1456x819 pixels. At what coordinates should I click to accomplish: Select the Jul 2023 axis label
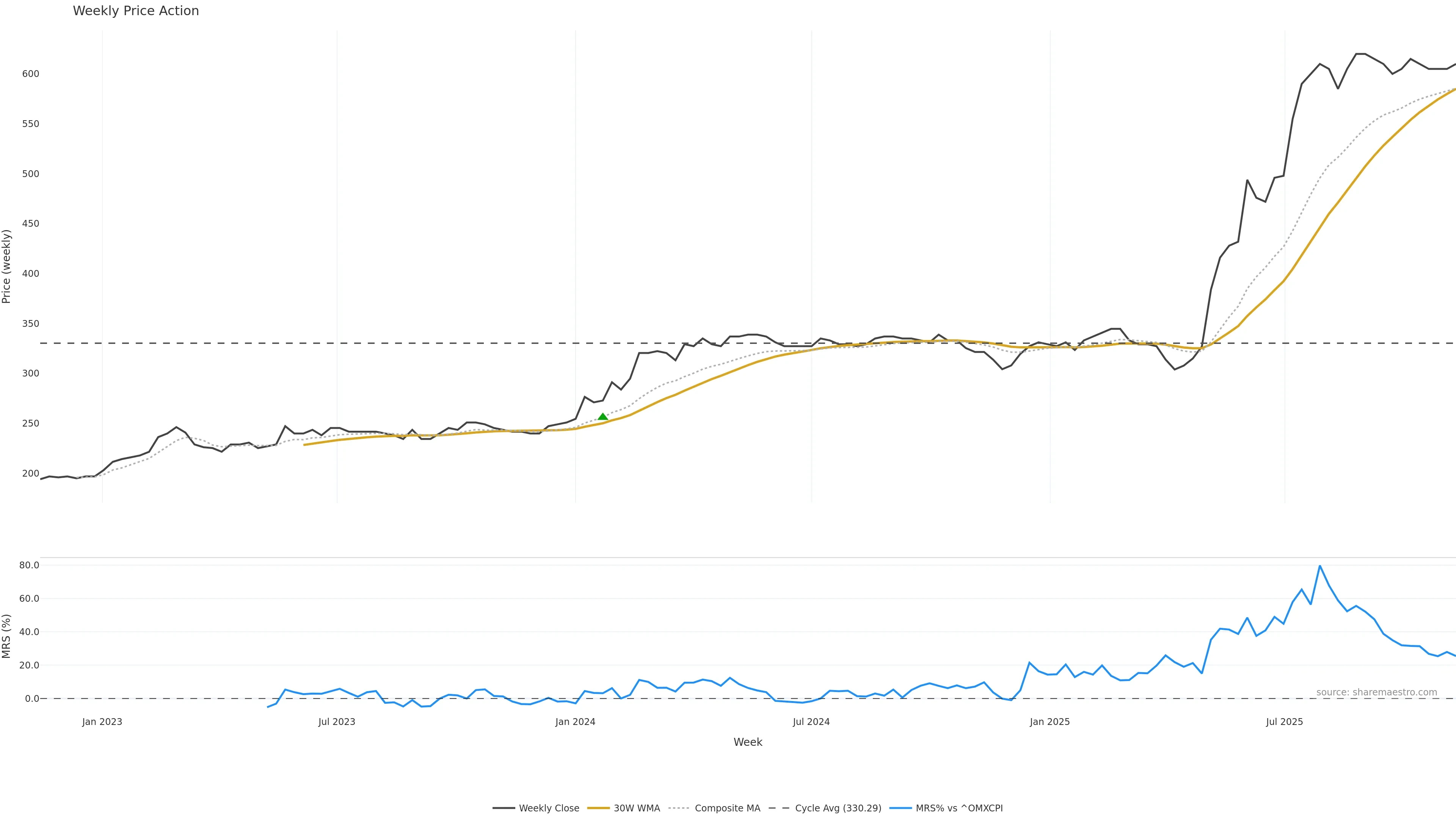coord(336,722)
